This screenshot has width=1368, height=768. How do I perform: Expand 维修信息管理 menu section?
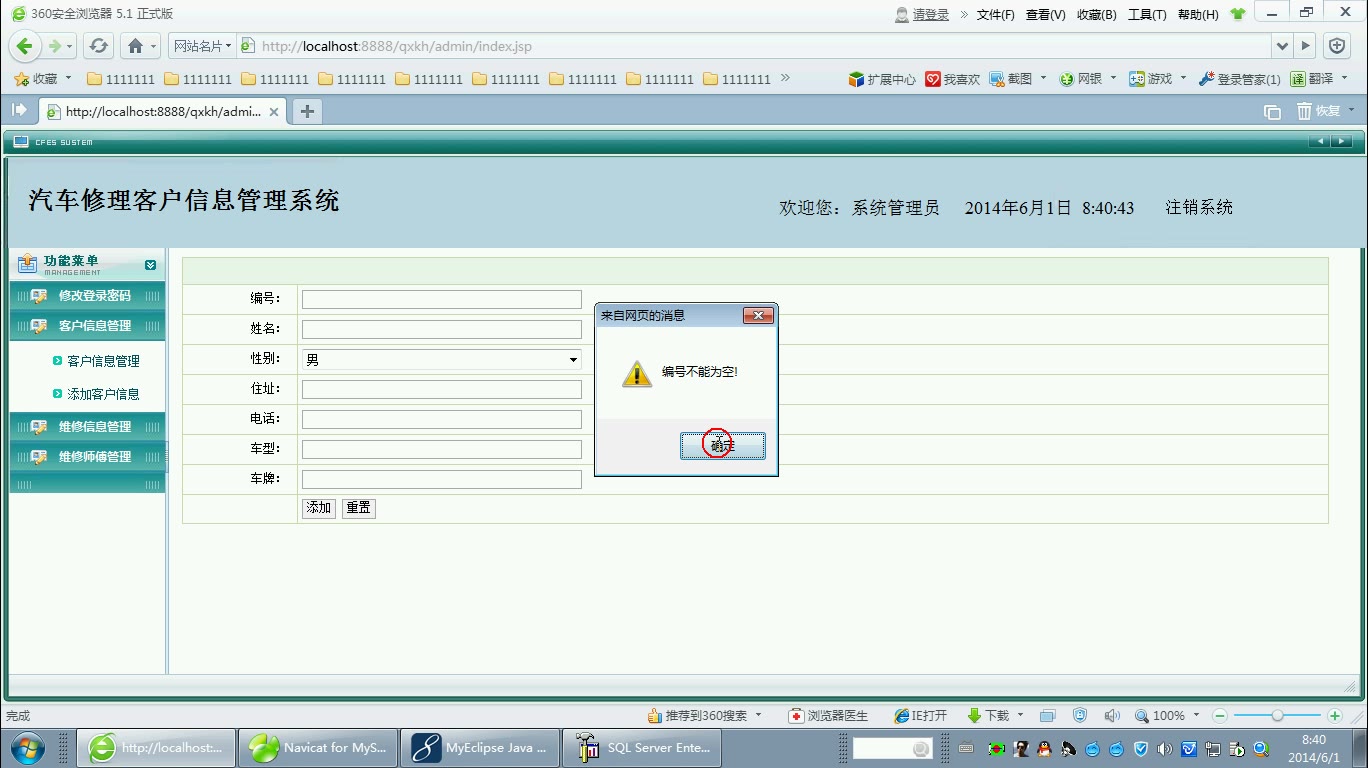[87, 427]
